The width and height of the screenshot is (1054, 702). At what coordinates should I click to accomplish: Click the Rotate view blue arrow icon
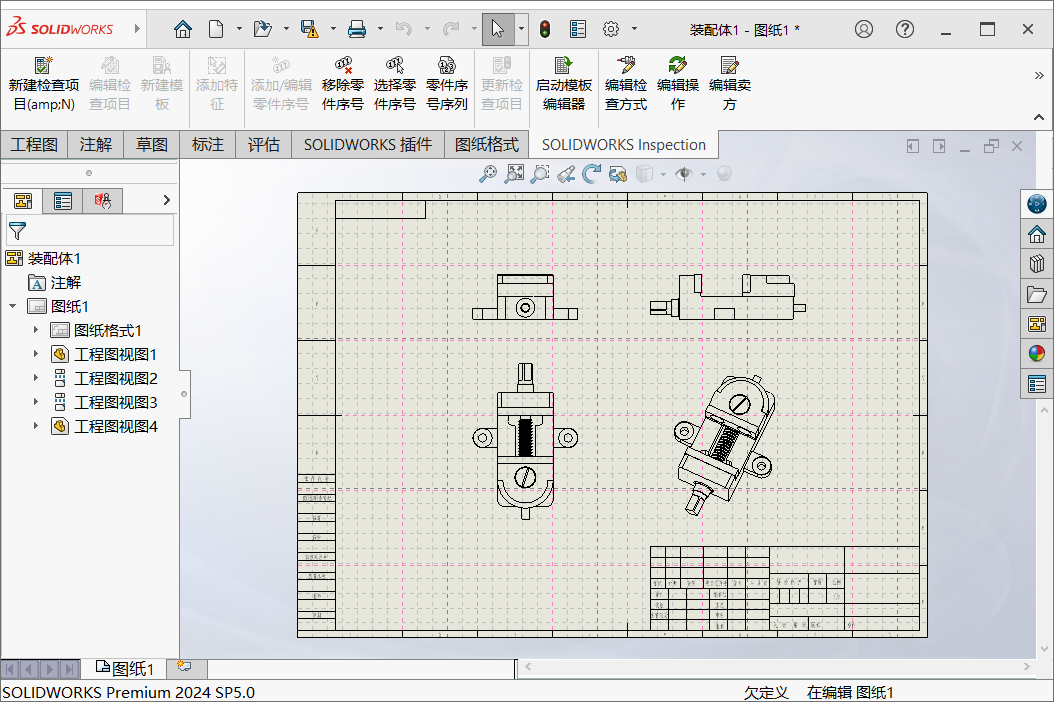592,174
